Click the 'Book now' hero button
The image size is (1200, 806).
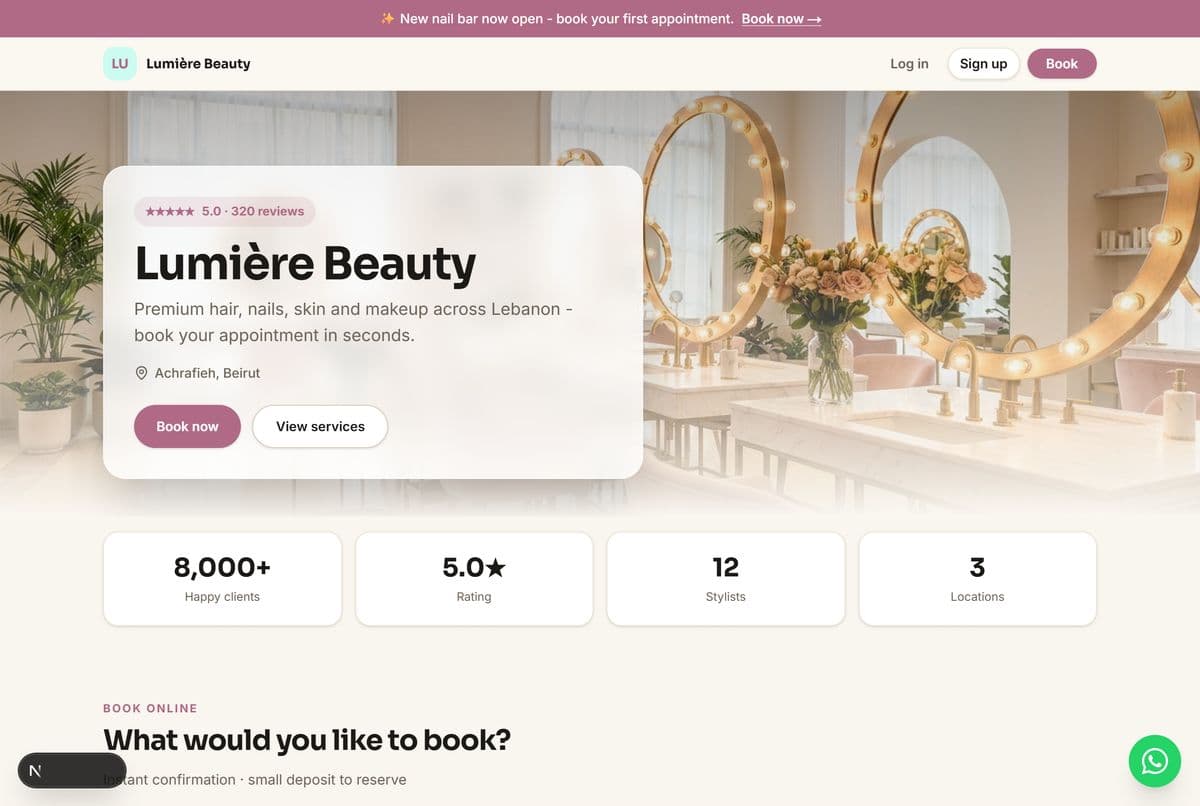tap(187, 426)
